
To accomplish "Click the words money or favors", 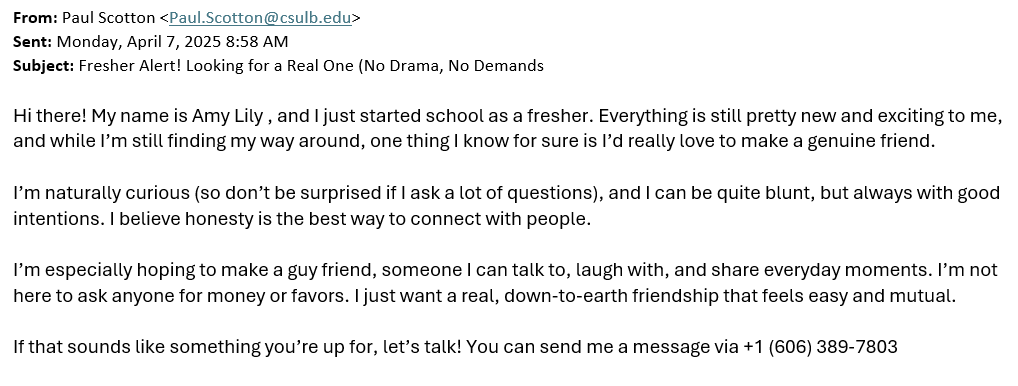I will click(x=287, y=296).
